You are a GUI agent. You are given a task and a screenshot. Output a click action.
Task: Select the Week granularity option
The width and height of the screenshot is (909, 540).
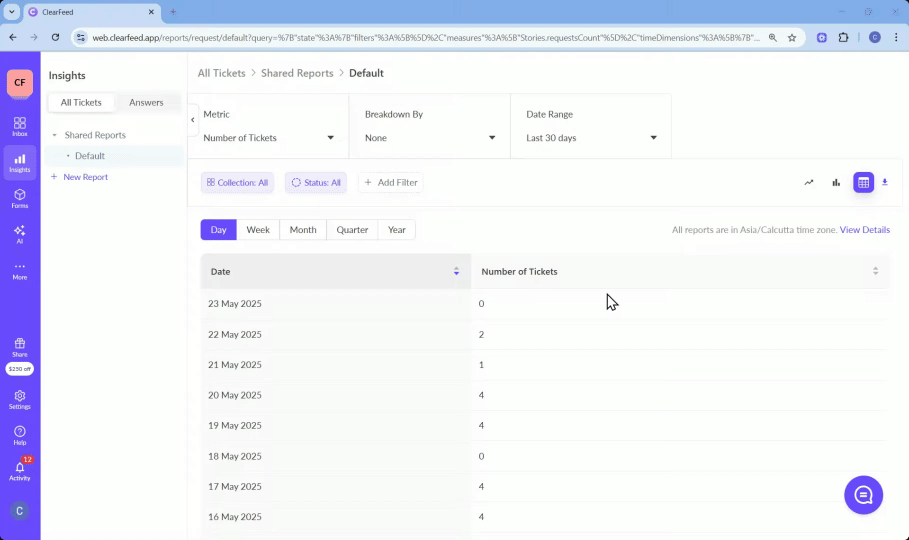click(x=258, y=230)
